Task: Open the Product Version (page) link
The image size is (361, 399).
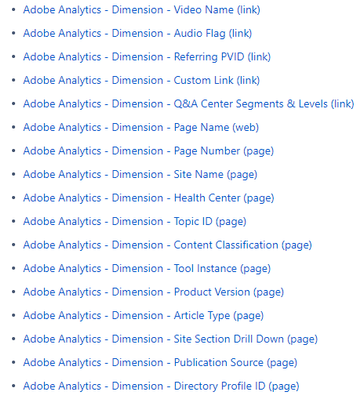Action: click(153, 292)
